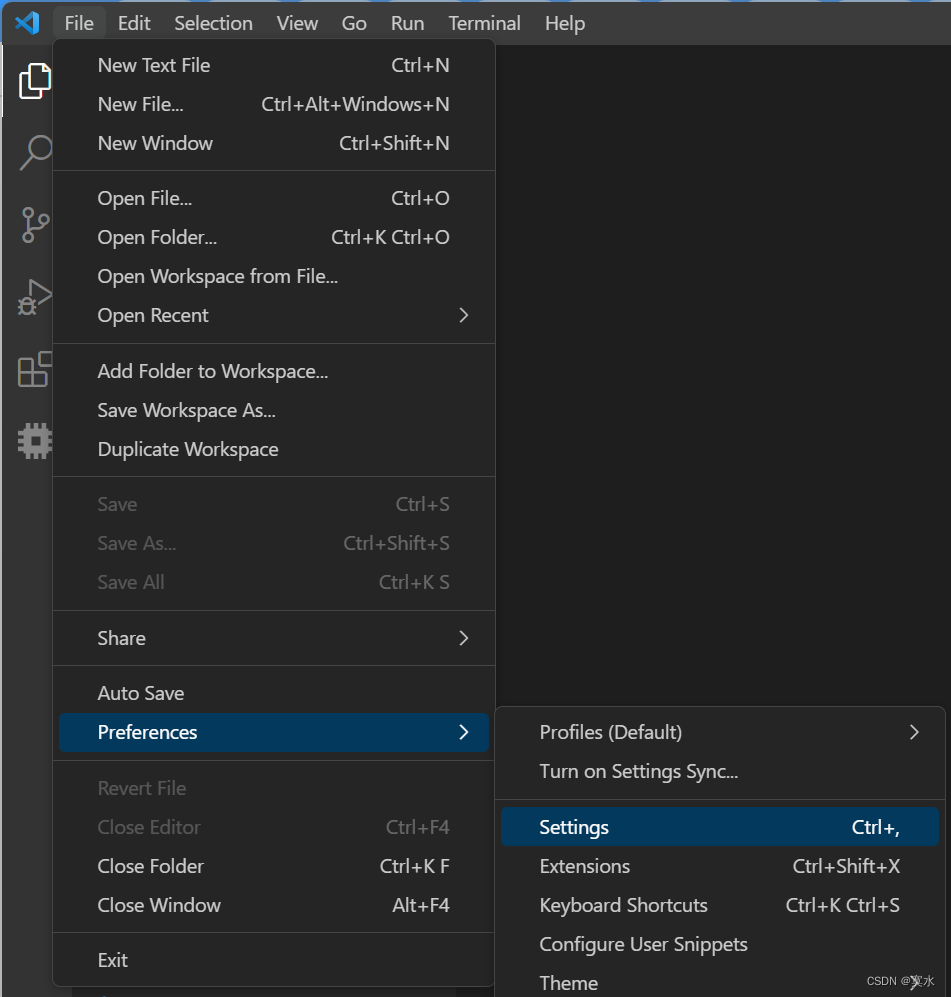Click New Text File
The width and height of the screenshot is (951, 997).
154,65
